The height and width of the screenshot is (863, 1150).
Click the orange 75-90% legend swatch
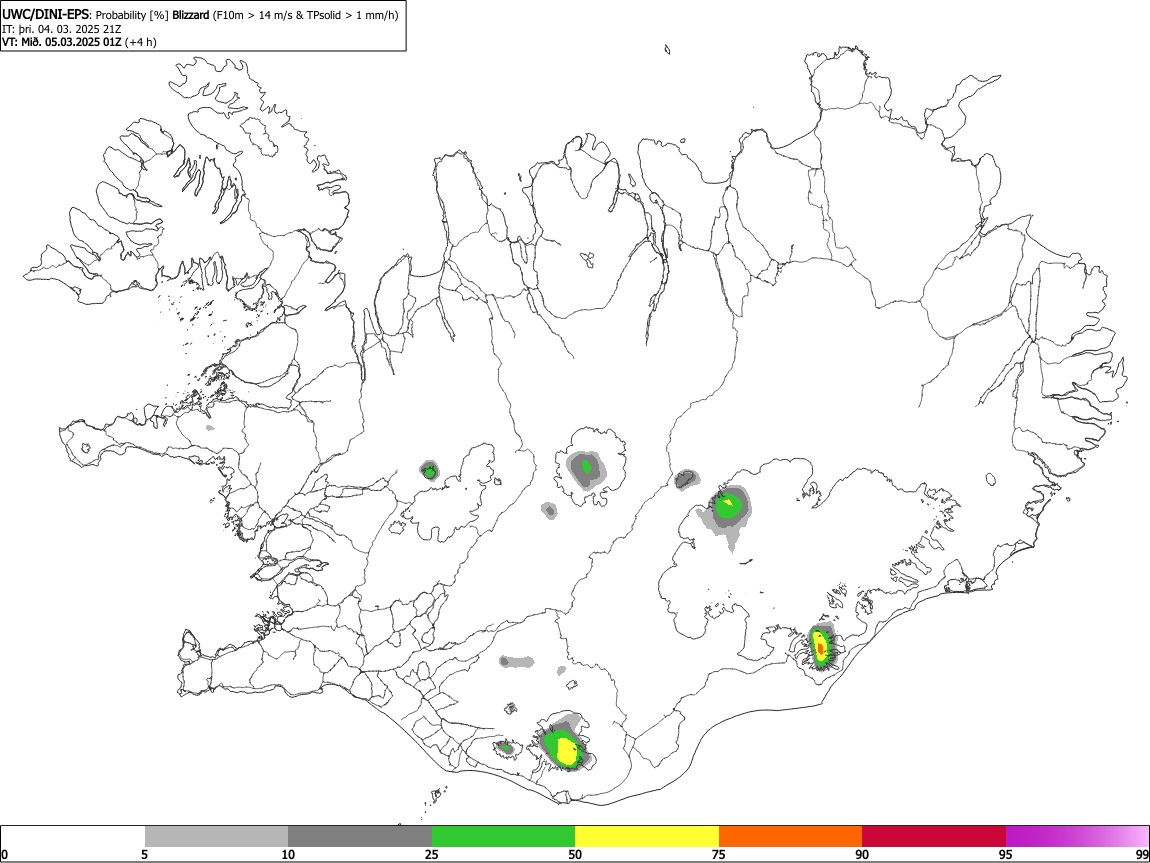tap(790, 836)
